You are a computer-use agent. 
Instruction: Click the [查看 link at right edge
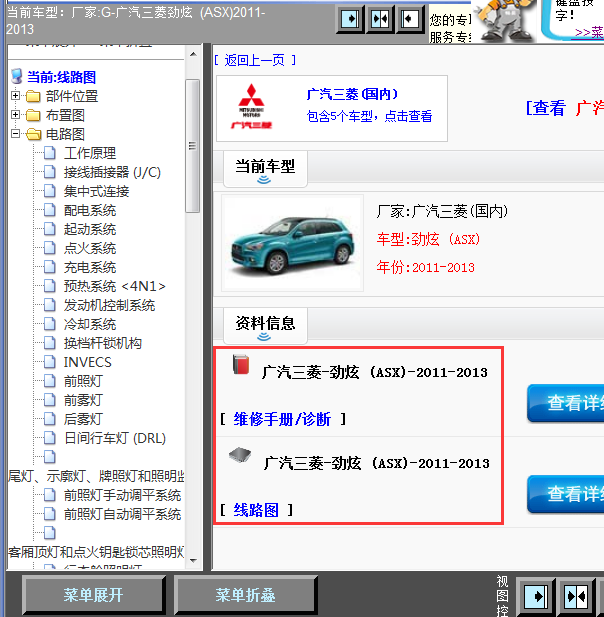coord(546,108)
